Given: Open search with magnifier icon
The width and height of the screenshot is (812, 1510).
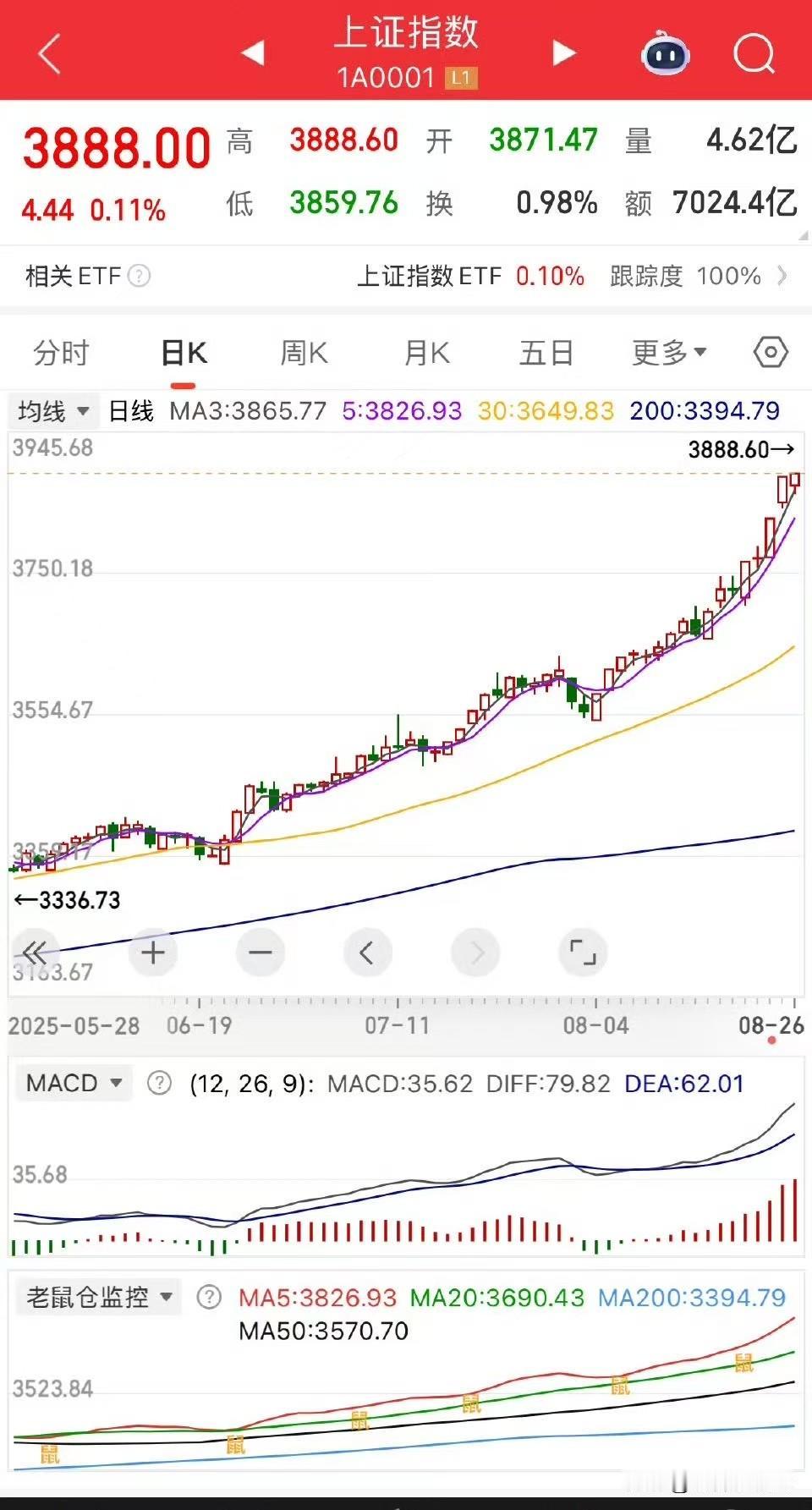Looking at the screenshot, I should (x=754, y=55).
